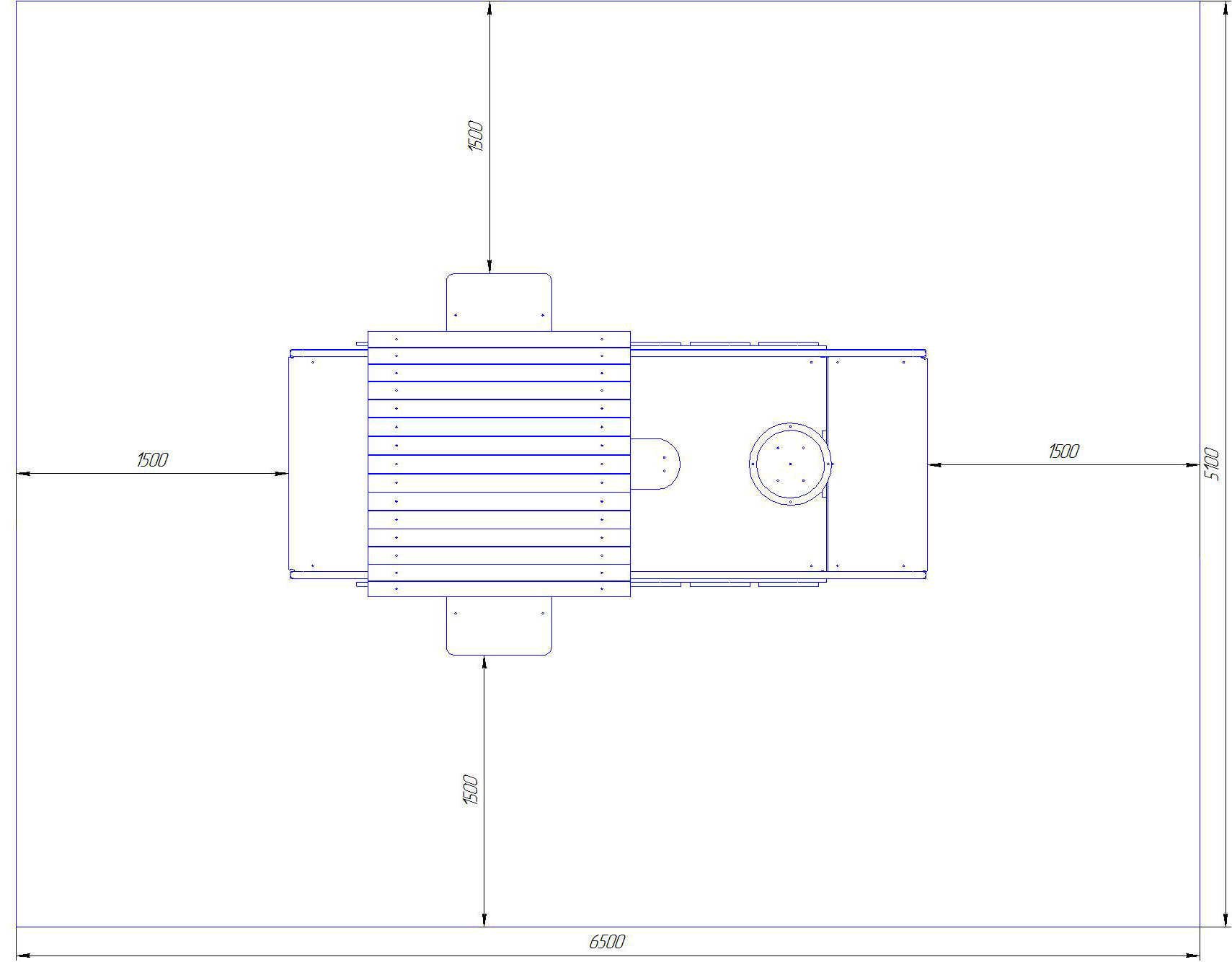Click the top rounded seat panel

499,302
